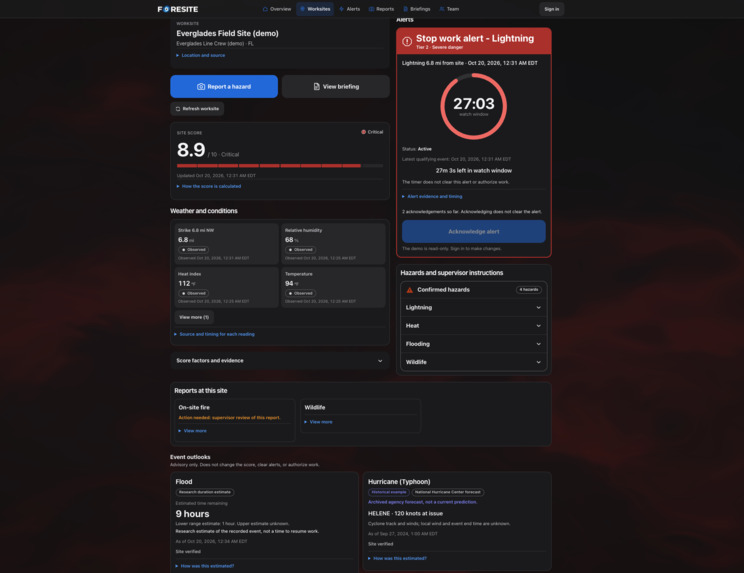The image size is (744, 573).
Task: Open the Overview nav tab
Action: tap(277, 9)
